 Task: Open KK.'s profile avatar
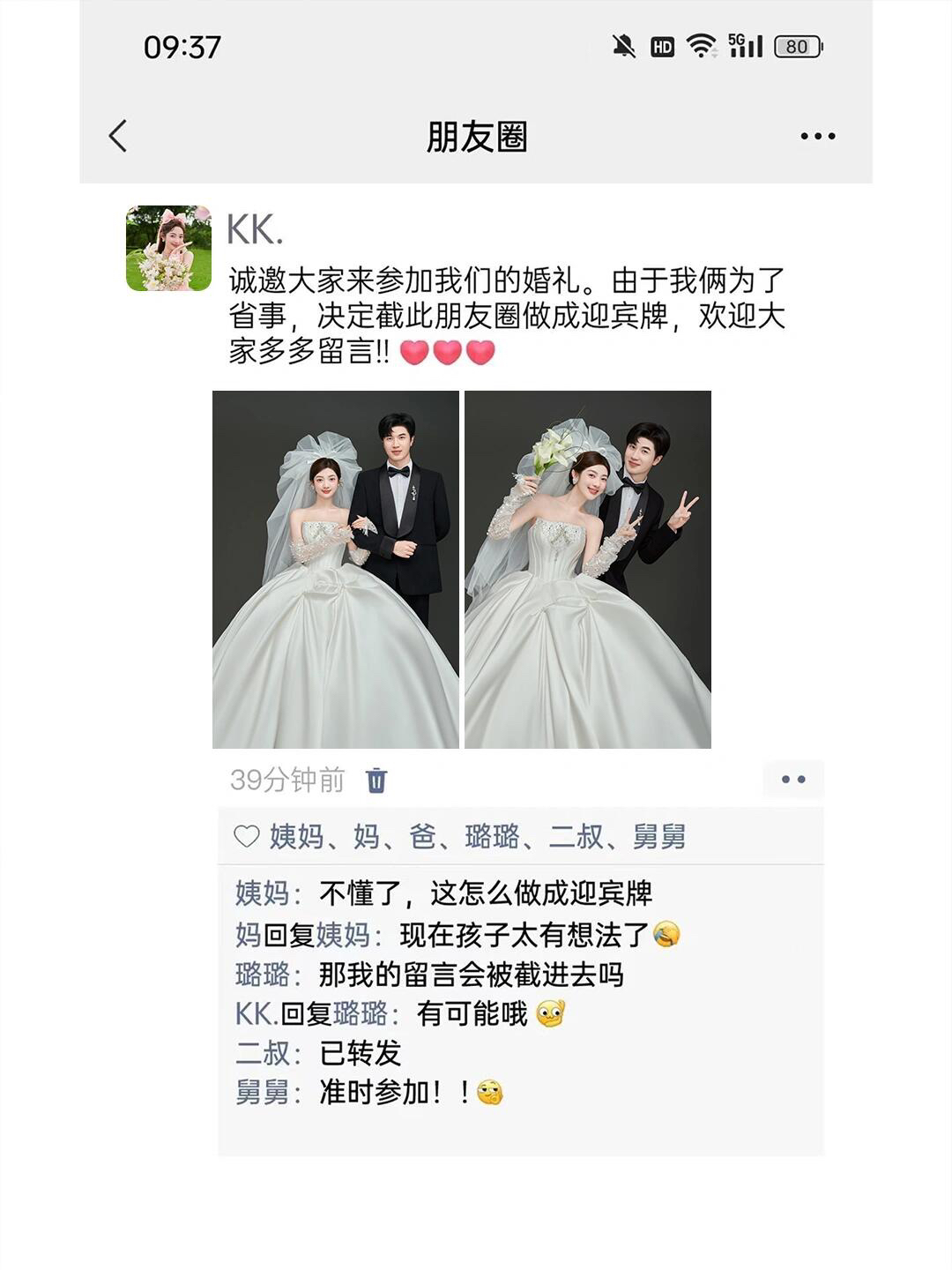(x=168, y=249)
